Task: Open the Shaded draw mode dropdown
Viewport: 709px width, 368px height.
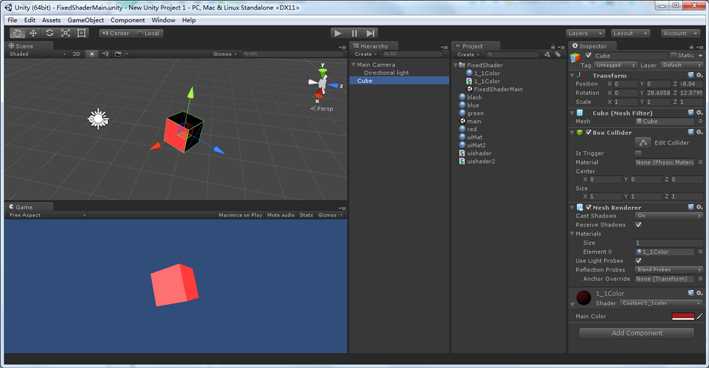Action: (38, 54)
